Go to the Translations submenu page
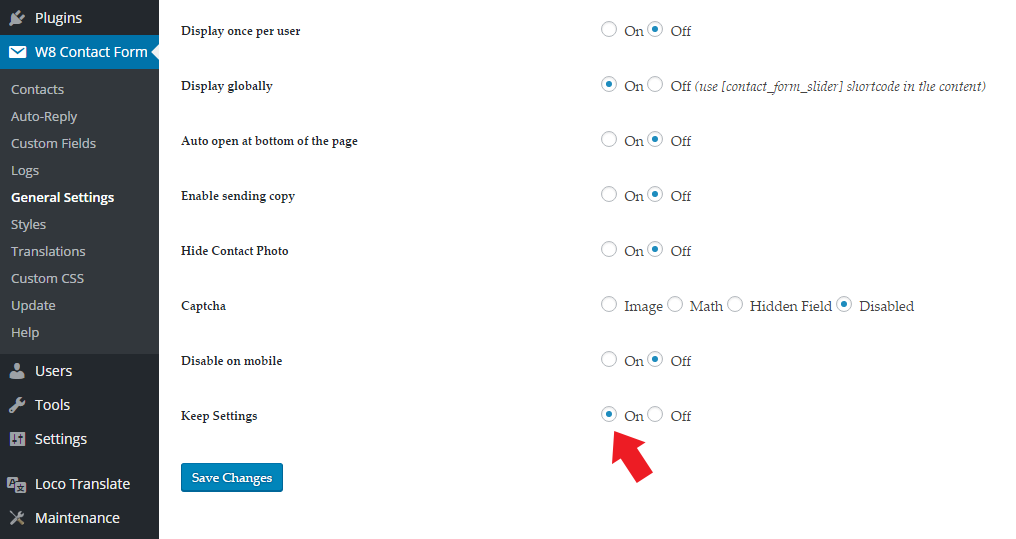The height and width of the screenshot is (539, 1016). (x=48, y=251)
